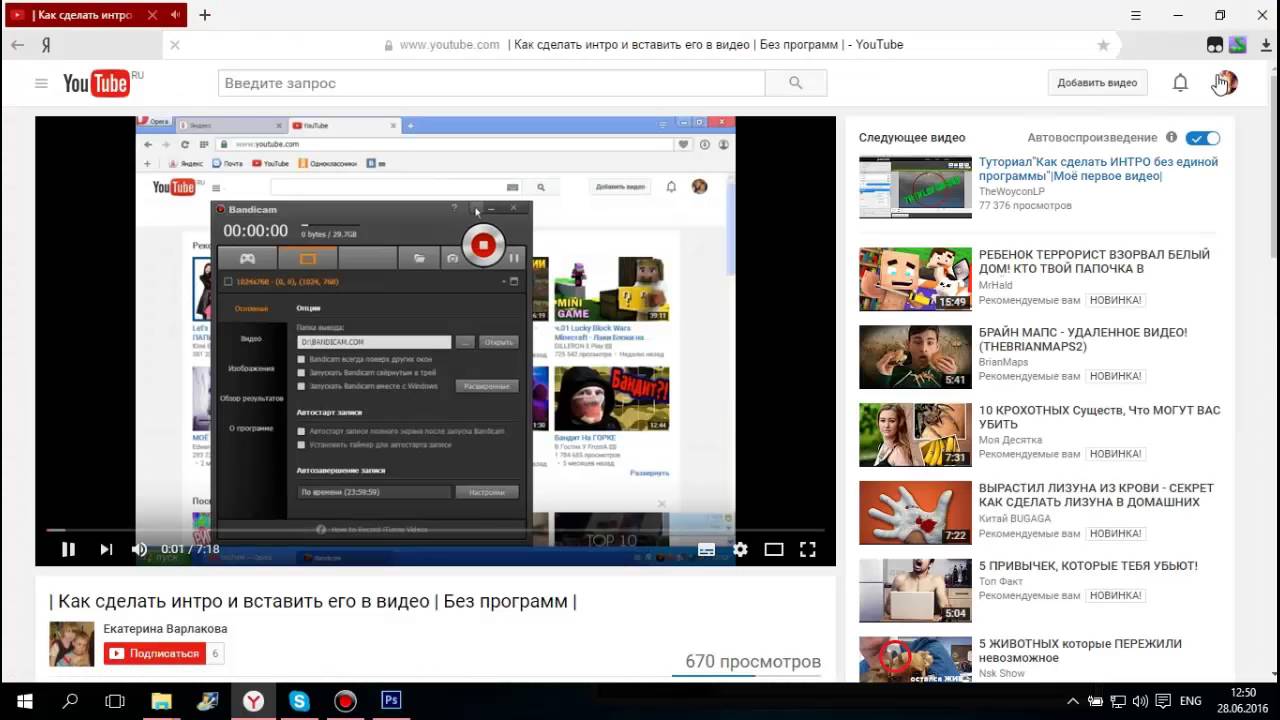Open the channel avatar picture

click(71, 644)
